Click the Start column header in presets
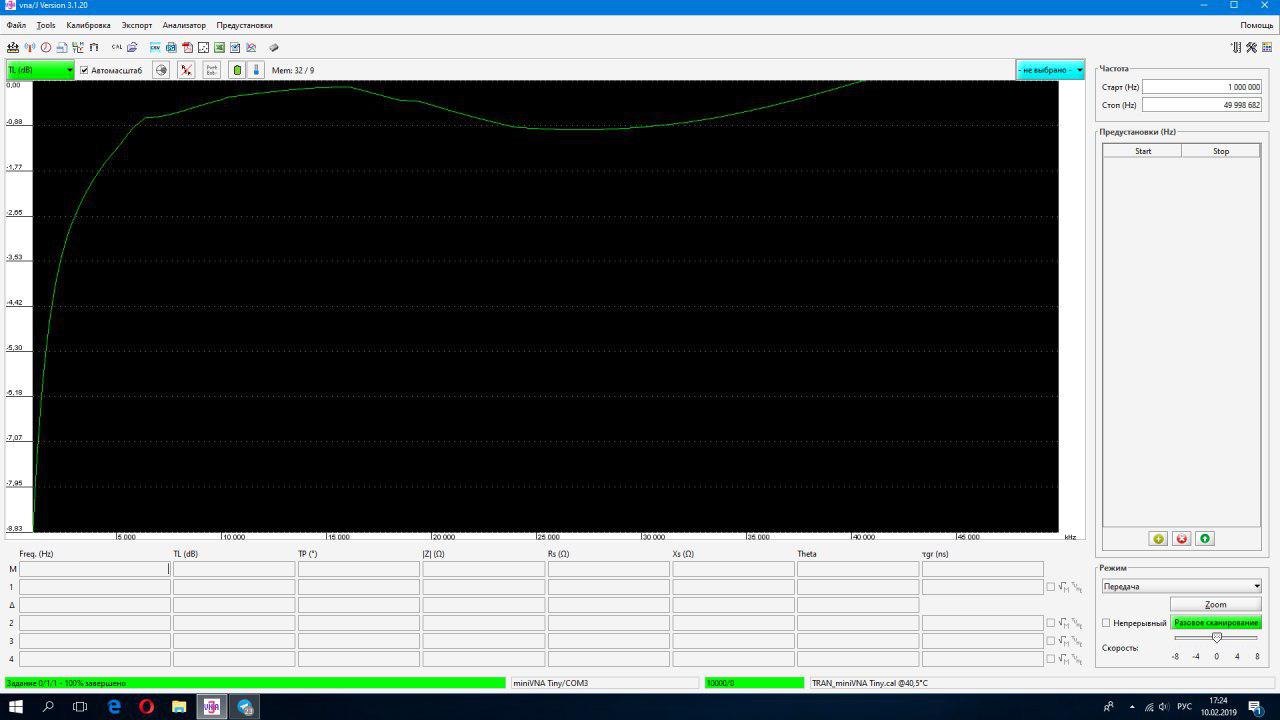The height and width of the screenshot is (720, 1280). click(1142, 151)
